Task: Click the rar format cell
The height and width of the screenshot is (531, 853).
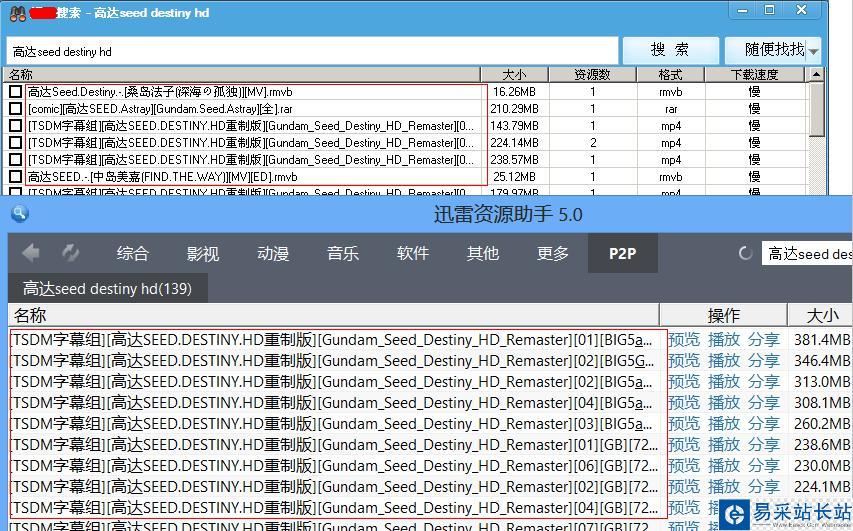Action: [671, 109]
